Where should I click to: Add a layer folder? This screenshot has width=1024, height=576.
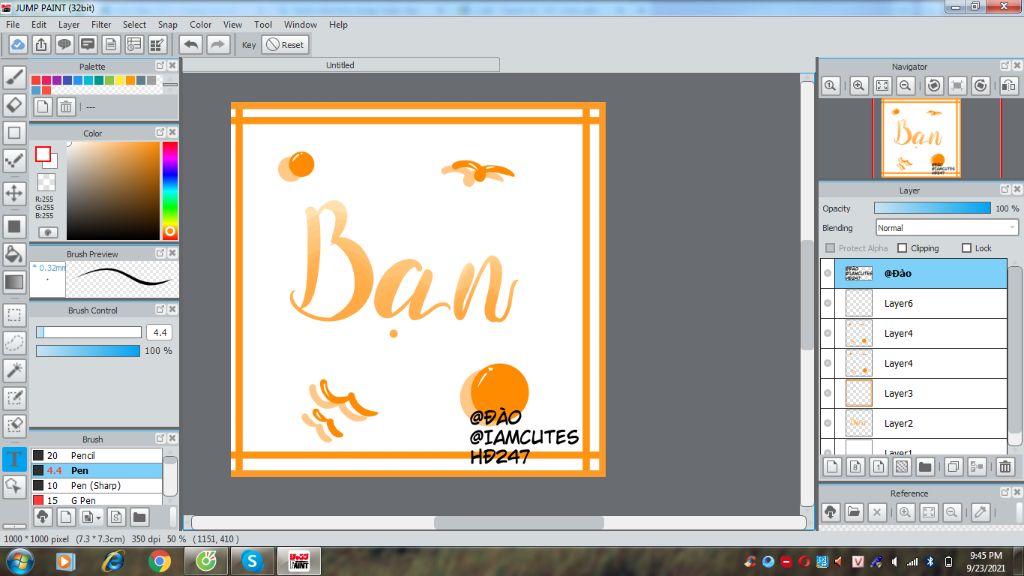pos(925,467)
